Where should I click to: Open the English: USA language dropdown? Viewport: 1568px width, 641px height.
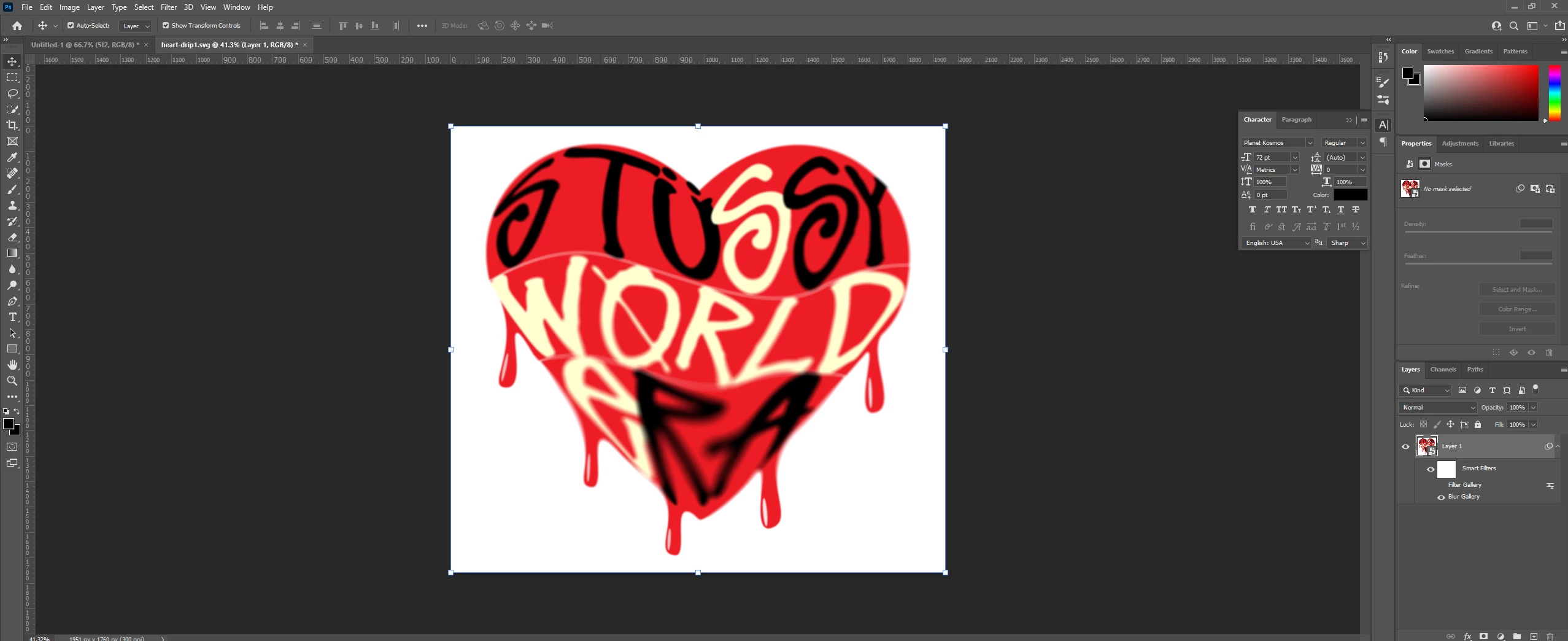point(1276,243)
